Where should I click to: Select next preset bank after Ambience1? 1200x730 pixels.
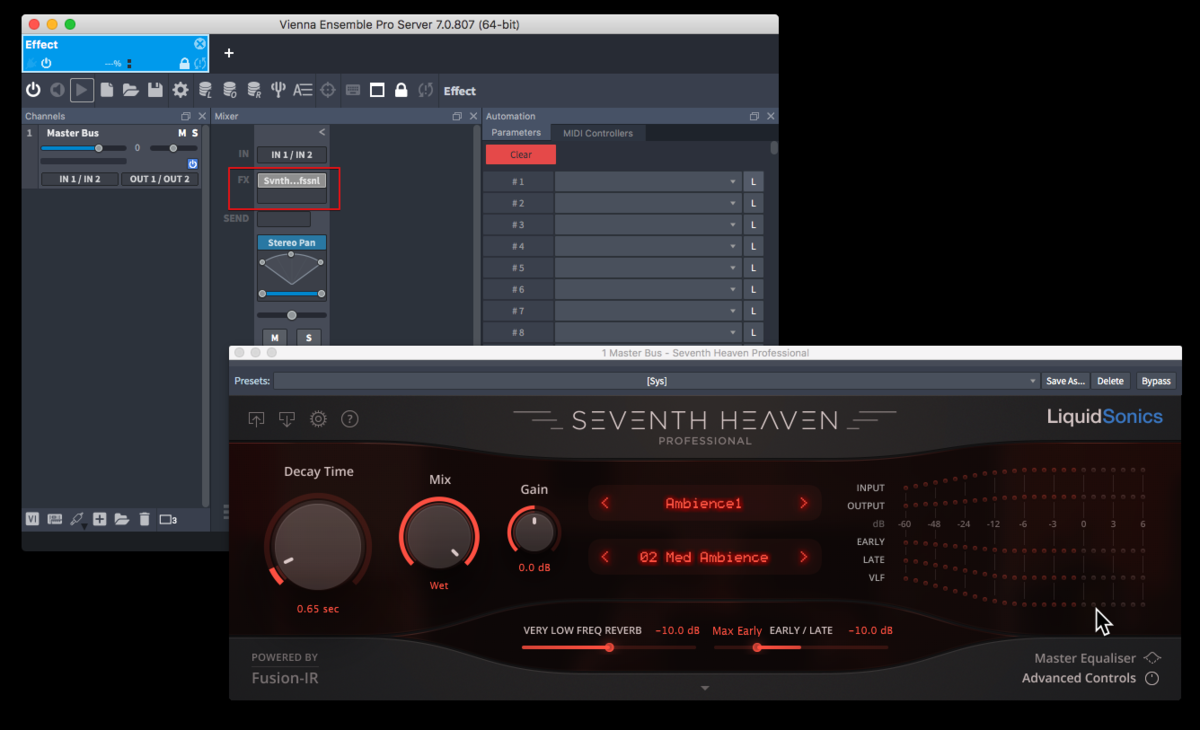[x=803, y=503]
